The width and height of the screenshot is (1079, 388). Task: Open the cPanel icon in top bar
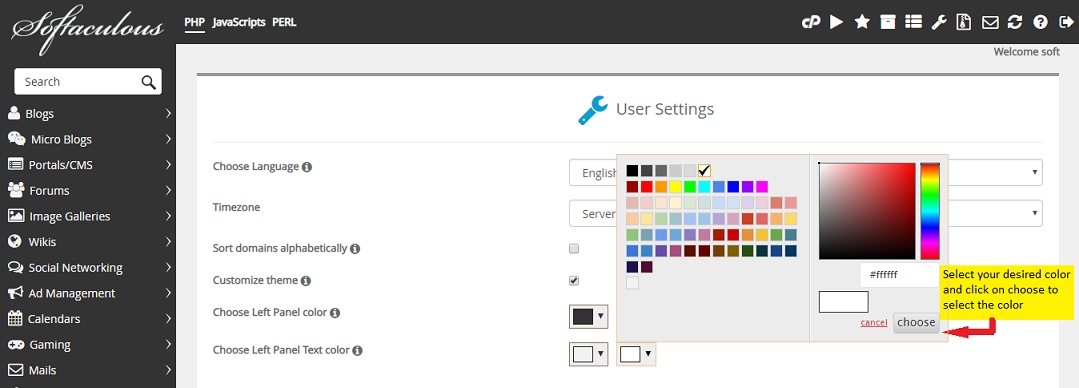(811, 23)
